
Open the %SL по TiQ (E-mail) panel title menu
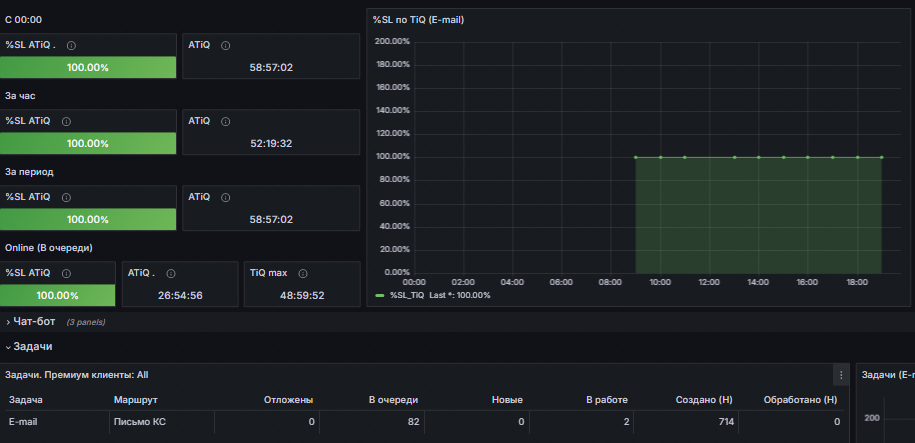418,20
